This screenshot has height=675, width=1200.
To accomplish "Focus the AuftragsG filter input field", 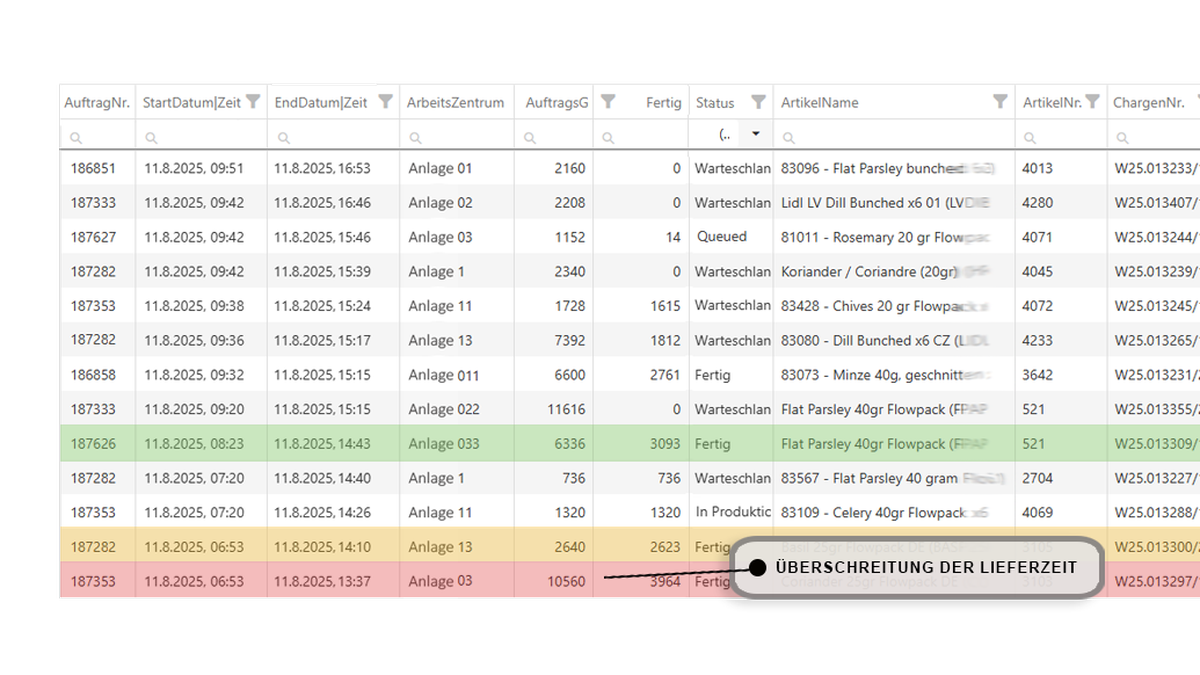I will pos(554,136).
